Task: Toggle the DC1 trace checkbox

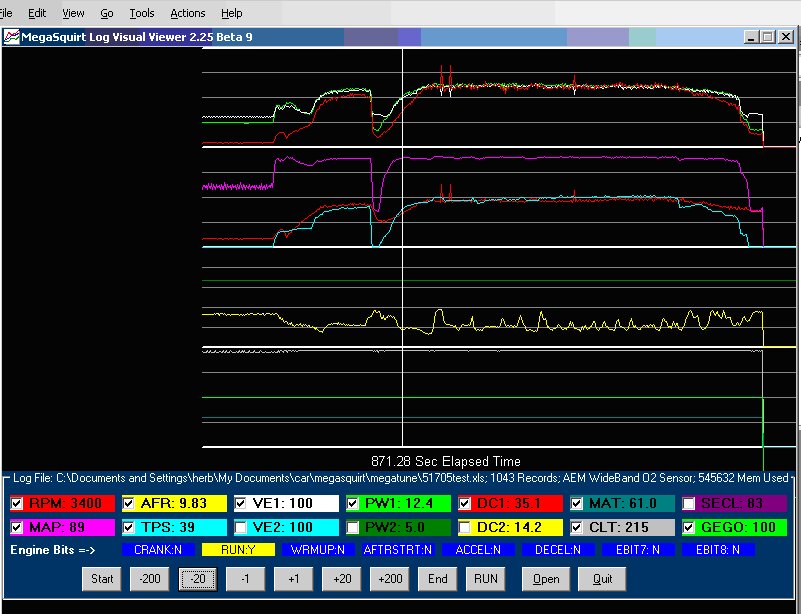Action: click(x=464, y=504)
